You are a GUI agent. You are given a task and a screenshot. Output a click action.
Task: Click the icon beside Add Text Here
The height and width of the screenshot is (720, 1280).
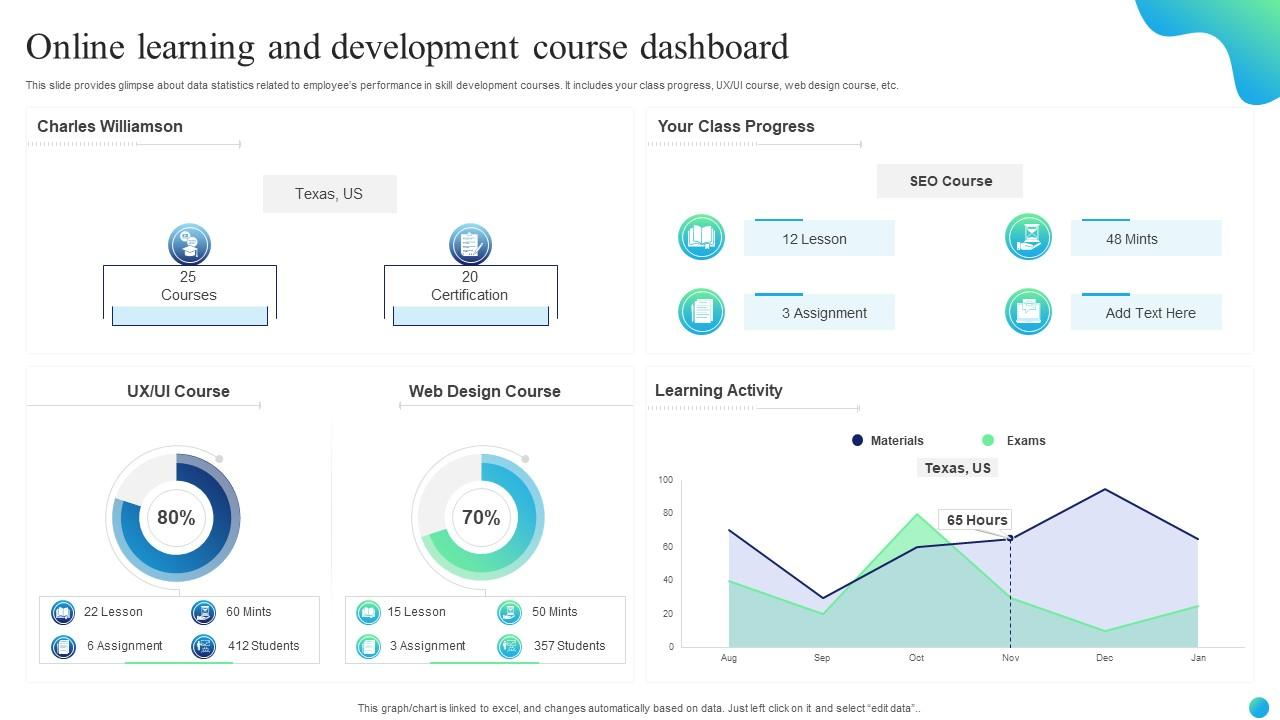pyautogui.click(x=1028, y=311)
